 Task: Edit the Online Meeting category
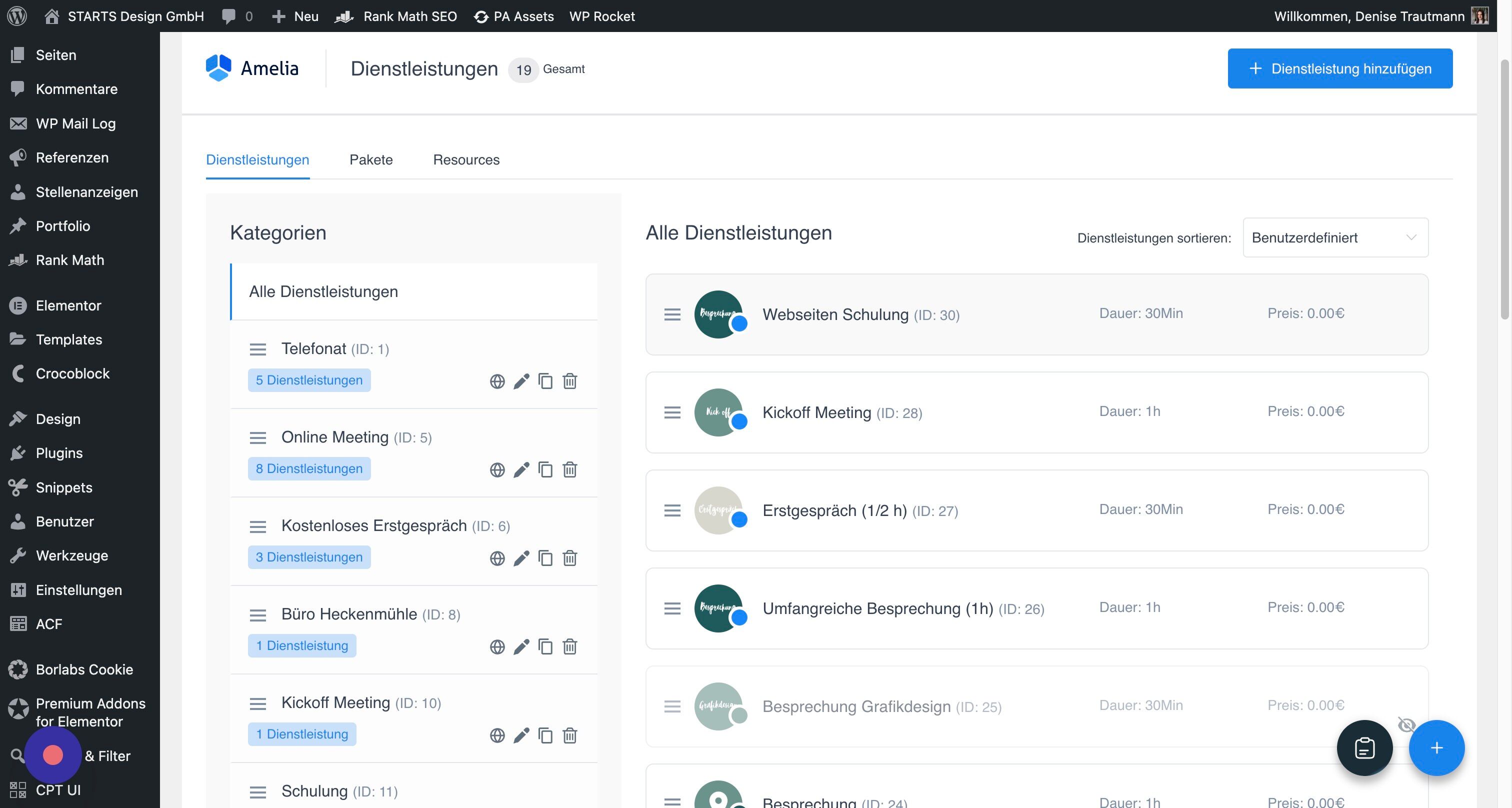pos(521,470)
